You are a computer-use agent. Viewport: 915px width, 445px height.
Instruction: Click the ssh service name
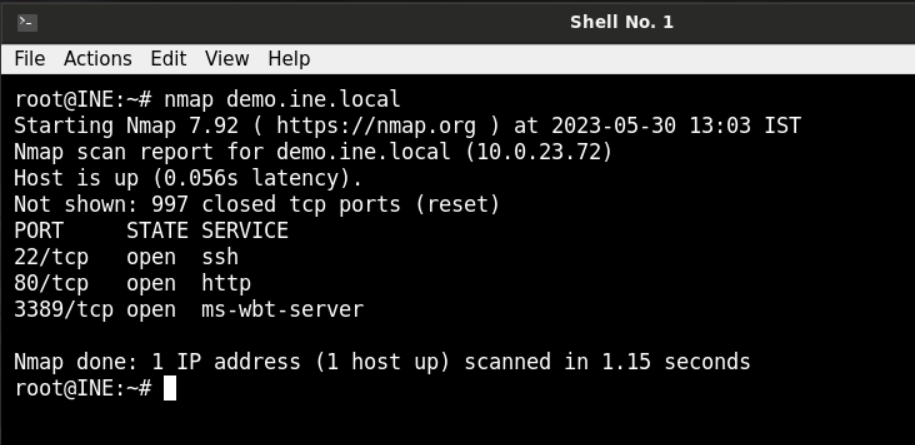tap(220, 257)
